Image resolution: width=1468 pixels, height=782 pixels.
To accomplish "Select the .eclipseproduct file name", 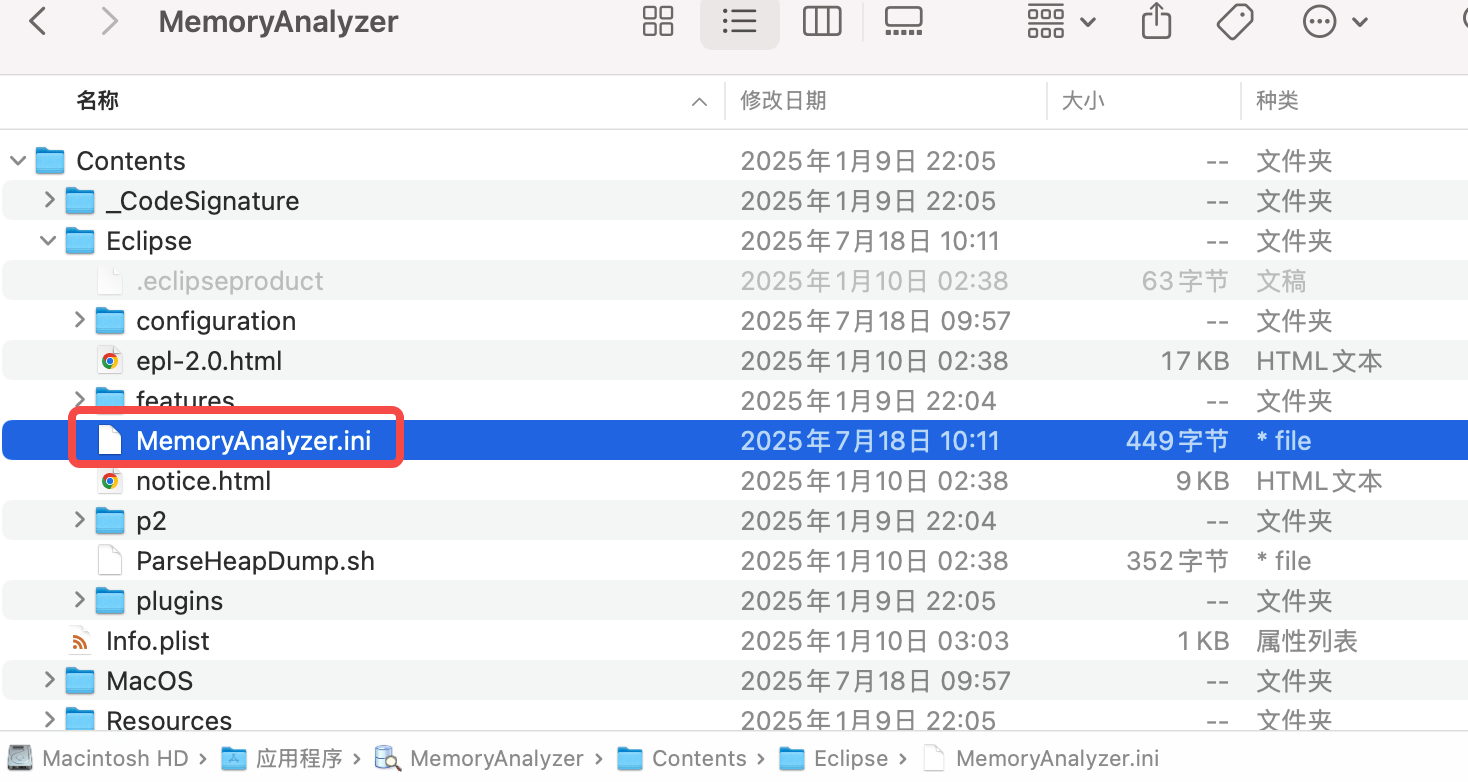I will tap(230, 281).
